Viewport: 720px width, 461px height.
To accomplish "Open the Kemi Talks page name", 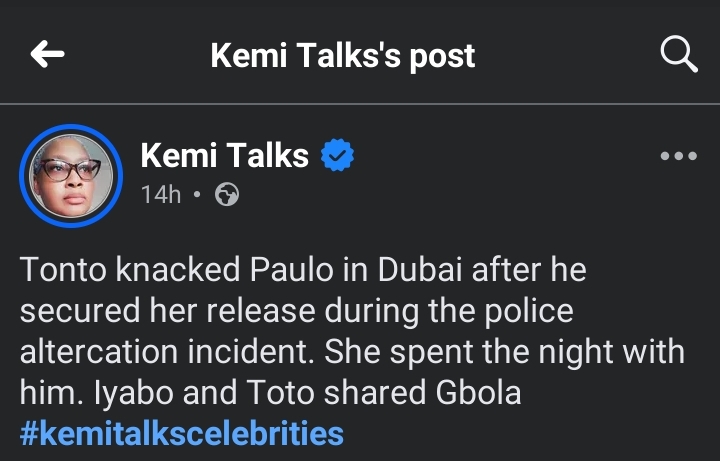I will pos(225,156).
